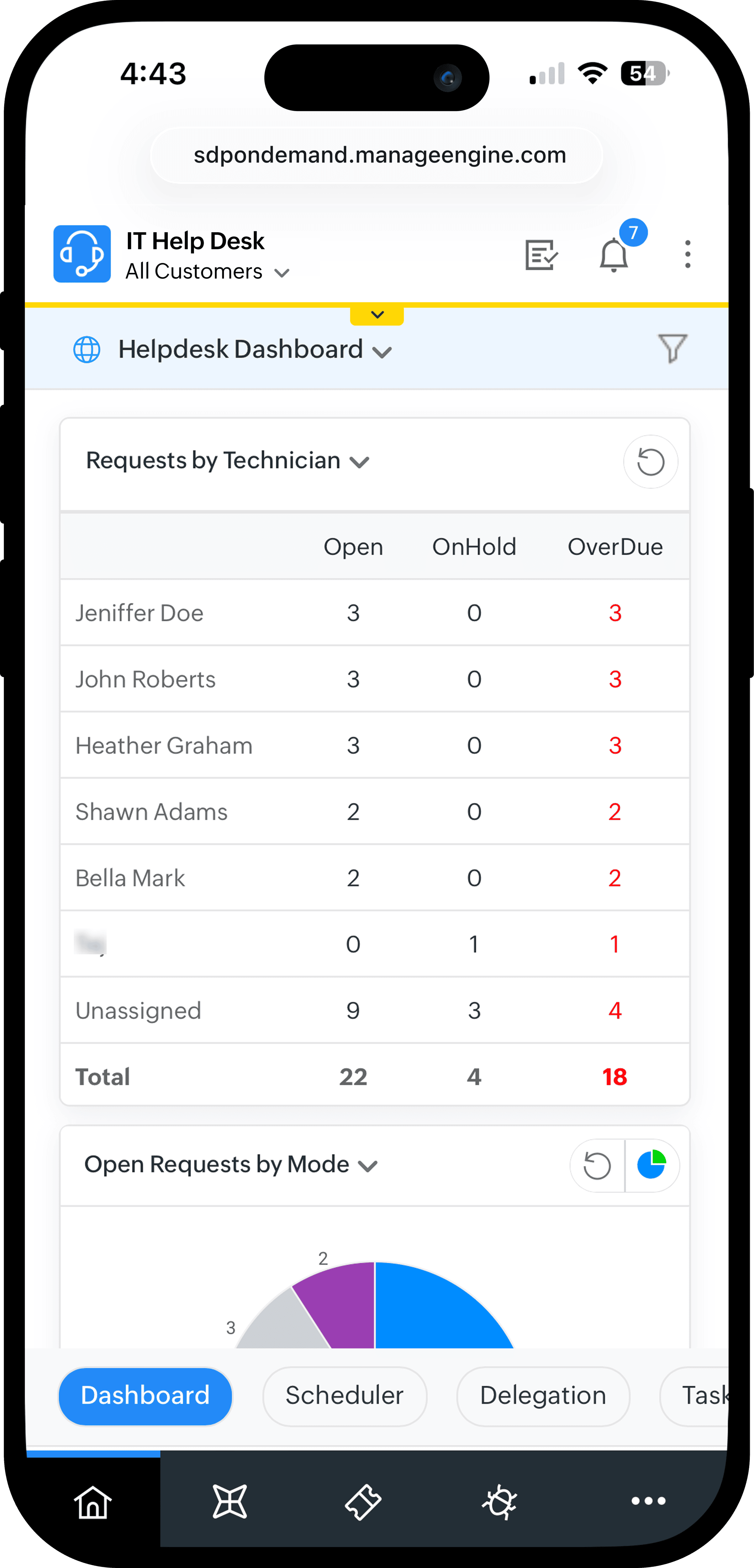Click total on-hold count 4
The height and width of the screenshot is (1568, 754).
[474, 1078]
